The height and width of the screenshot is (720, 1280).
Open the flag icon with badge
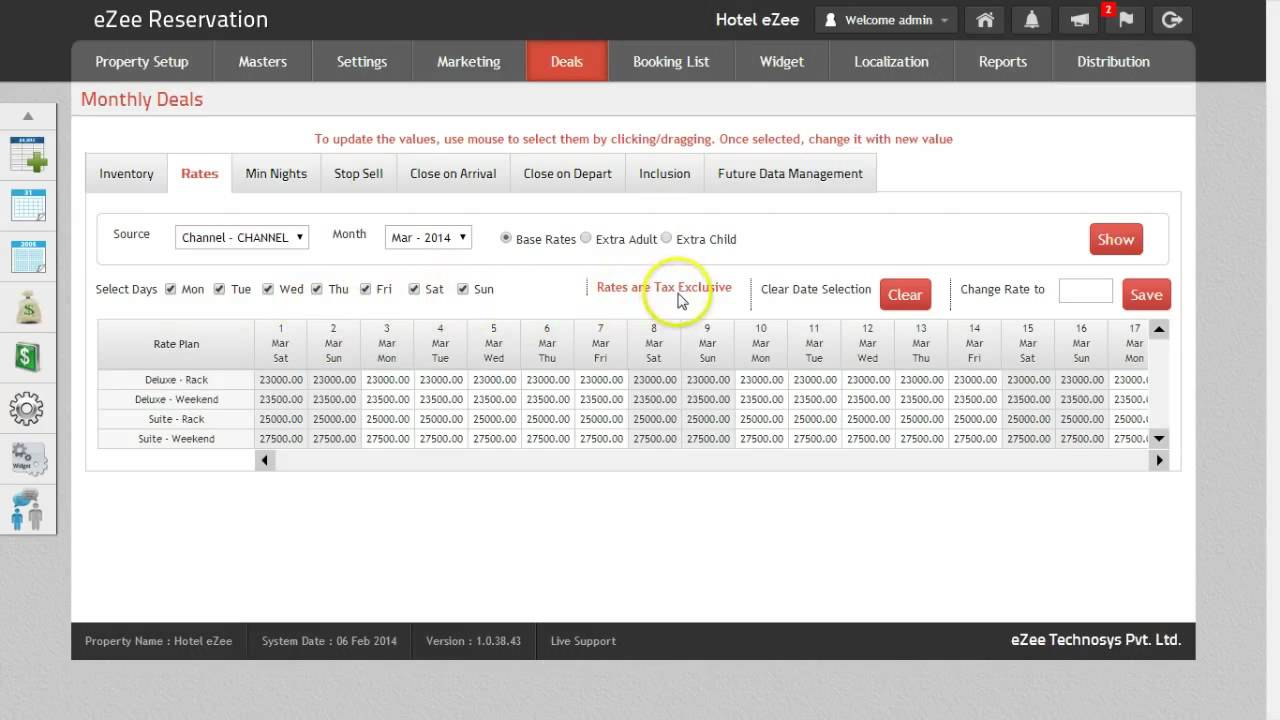point(1126,20)
